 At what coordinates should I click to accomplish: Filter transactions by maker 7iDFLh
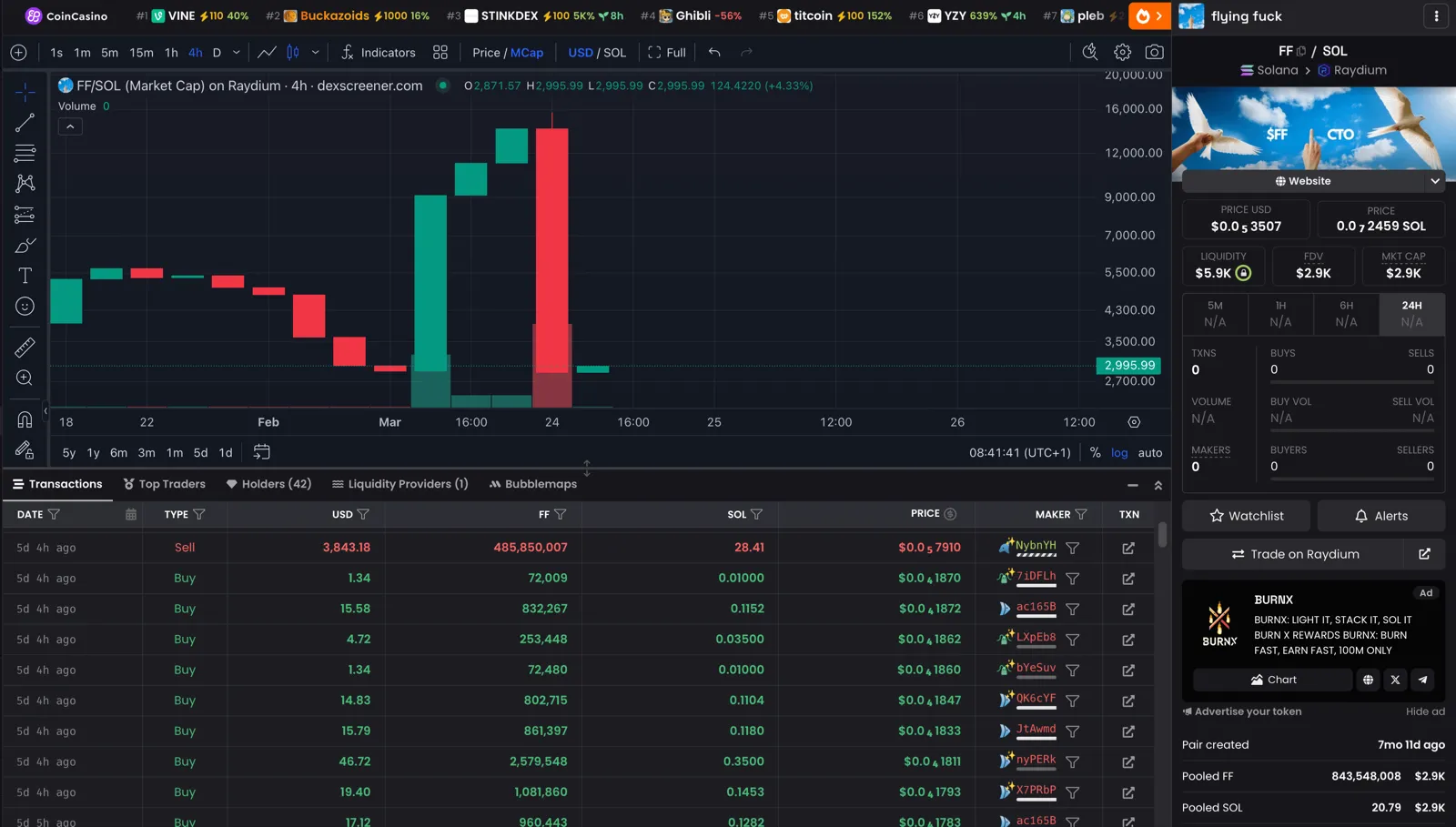[x=1073, y=579]
